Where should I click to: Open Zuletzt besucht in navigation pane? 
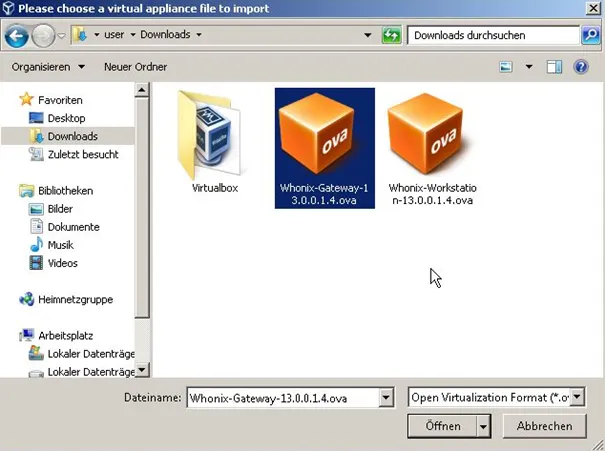[x=83, y=155]
